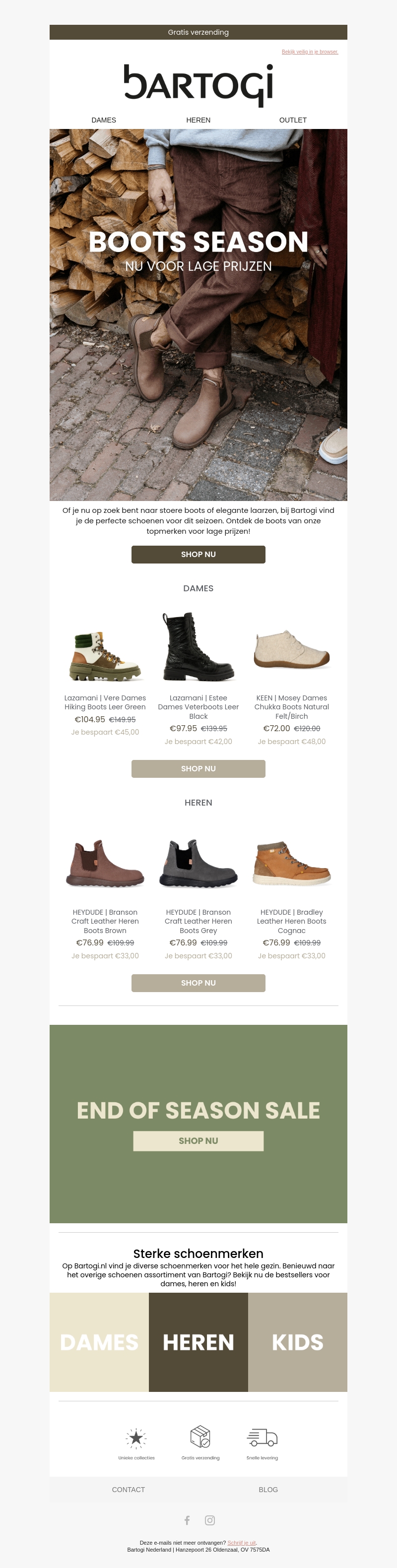Click SHOP NU below the Dames products
This screenshot has width=397, height=1568.
pyautogui.click(x=198, y=769)
